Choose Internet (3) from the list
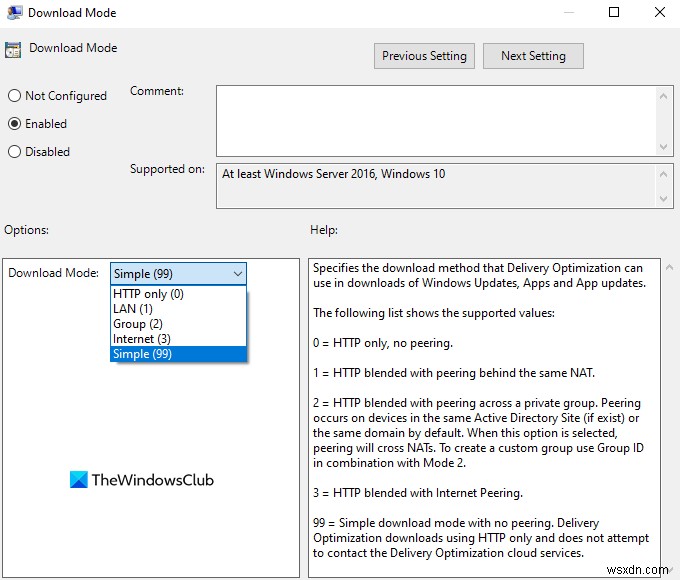680x580 pixels. pos(178,339)
